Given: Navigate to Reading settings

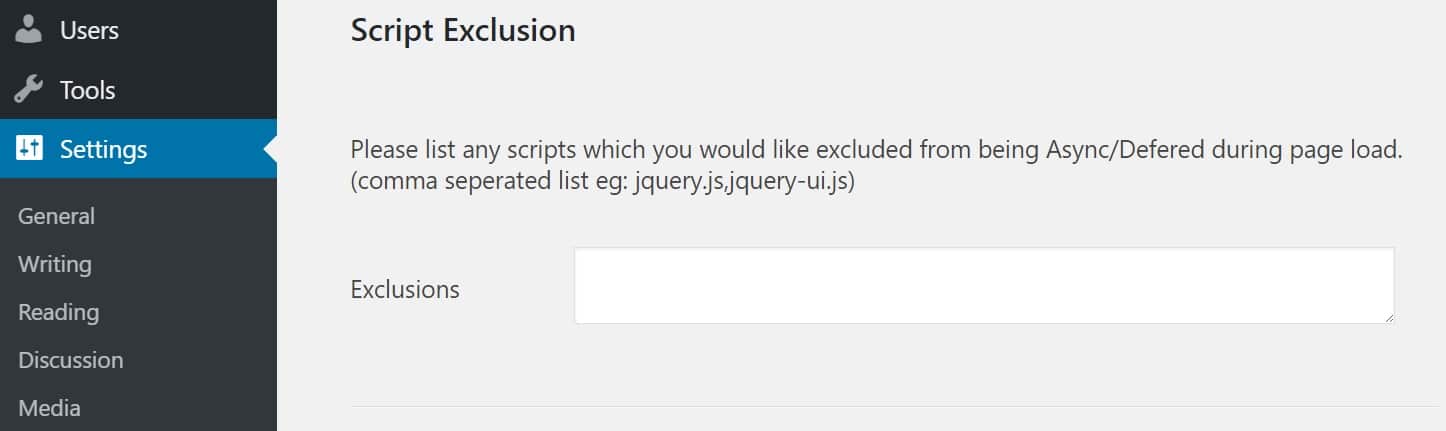Looking at the screenshot, I should [58, 312].
